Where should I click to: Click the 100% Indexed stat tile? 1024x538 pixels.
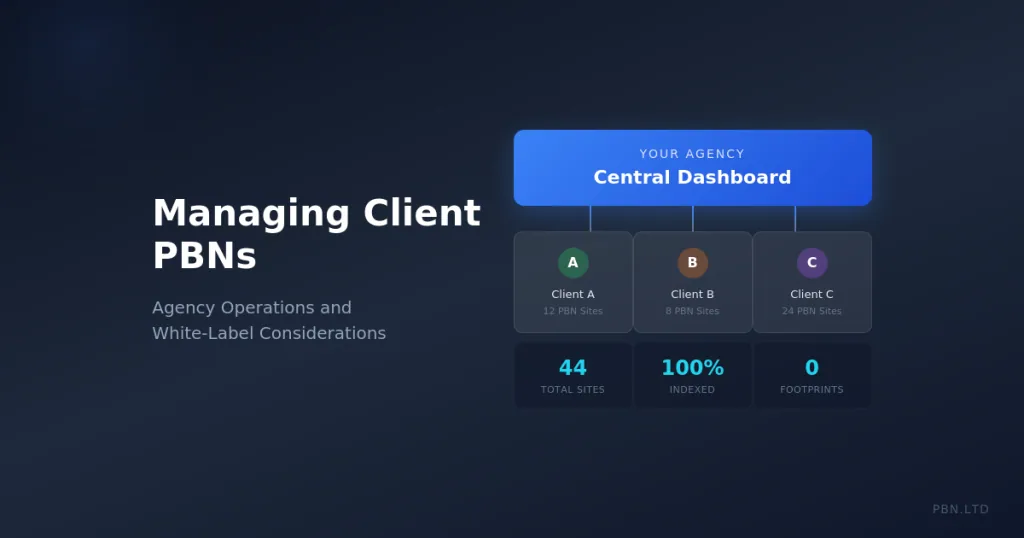pyautogui.click(x=692, y=375)
